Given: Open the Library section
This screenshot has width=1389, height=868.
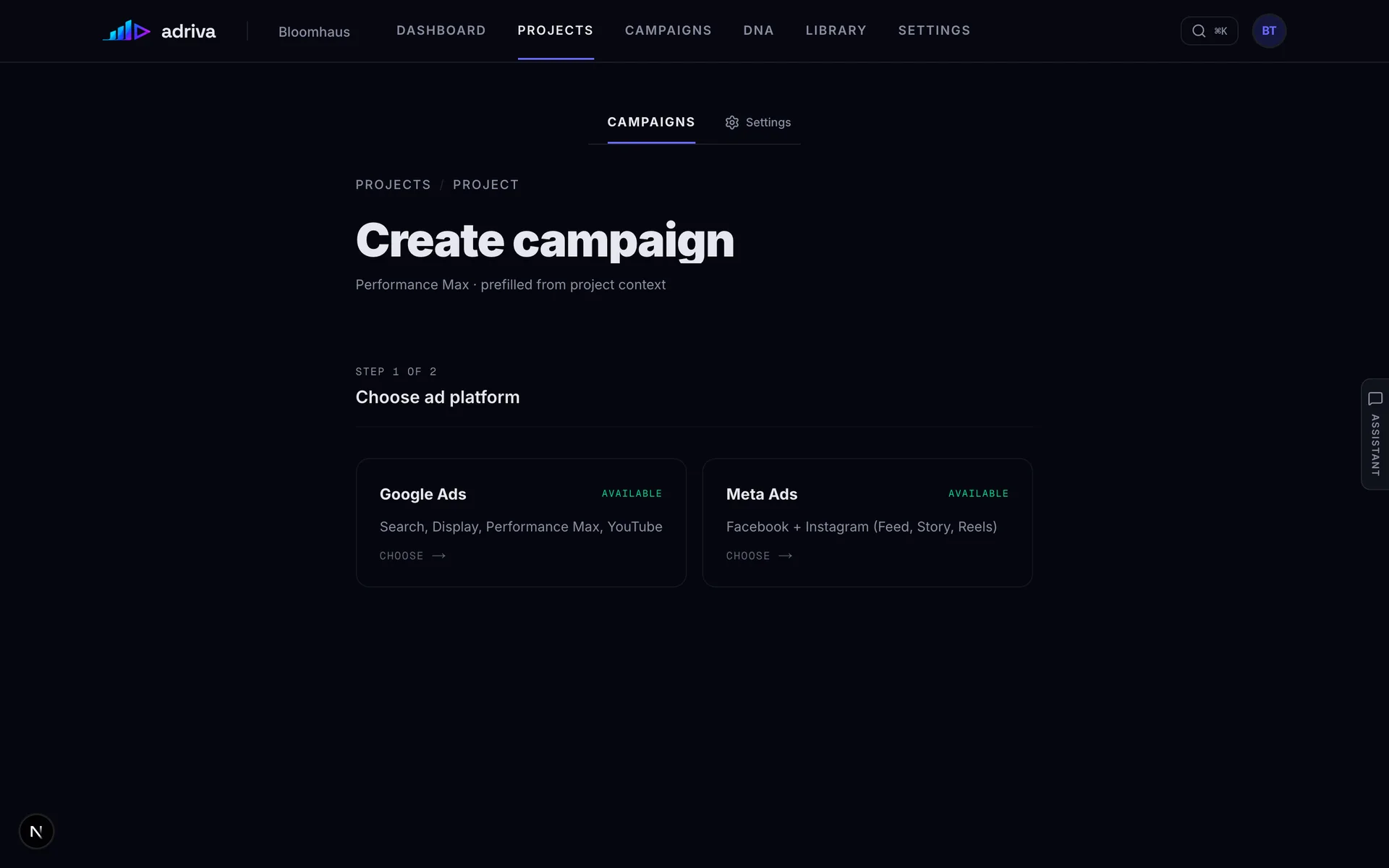Looking at the screenshot, I should tap(836, 30).
